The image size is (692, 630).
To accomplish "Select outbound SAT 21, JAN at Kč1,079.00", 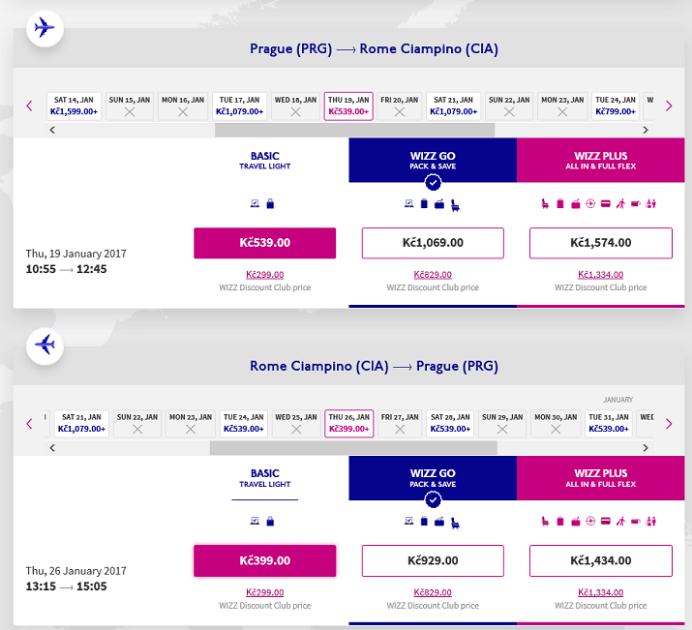I will tap(453, 106).
